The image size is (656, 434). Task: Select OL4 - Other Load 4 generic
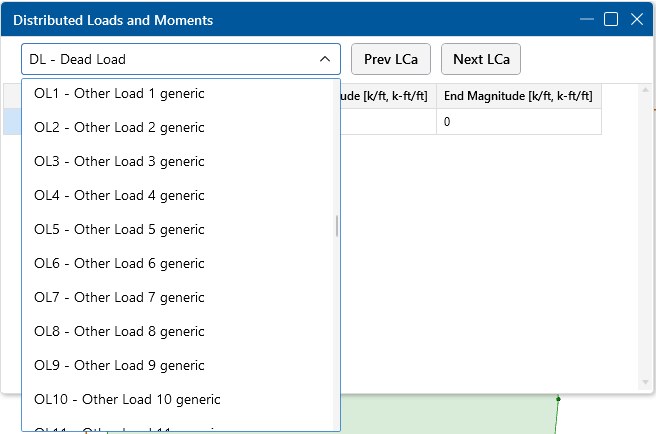click(x=120, y=196)
